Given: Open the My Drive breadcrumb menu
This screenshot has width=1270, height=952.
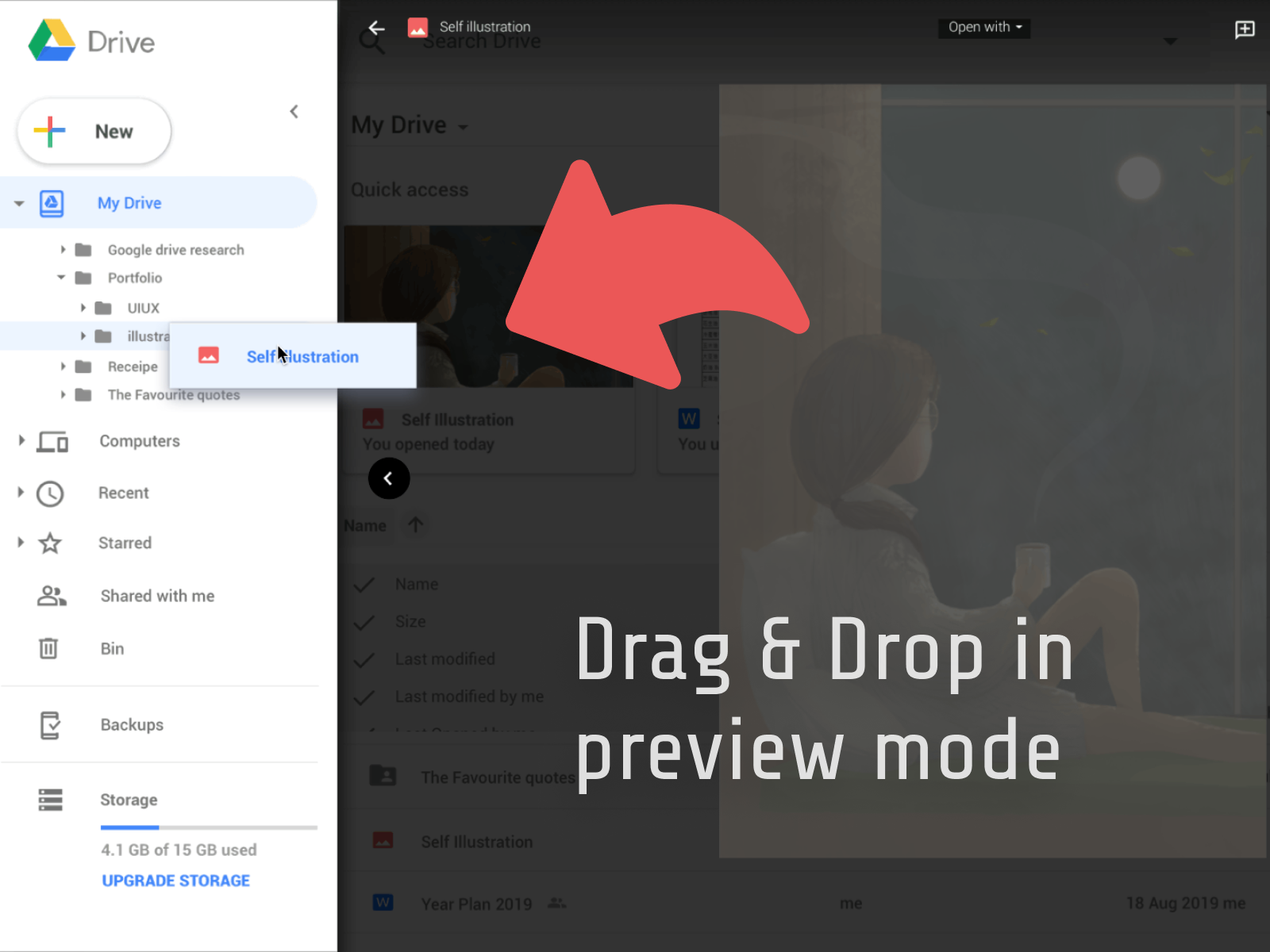Looking at the screenshot, I should click(464, 125).
